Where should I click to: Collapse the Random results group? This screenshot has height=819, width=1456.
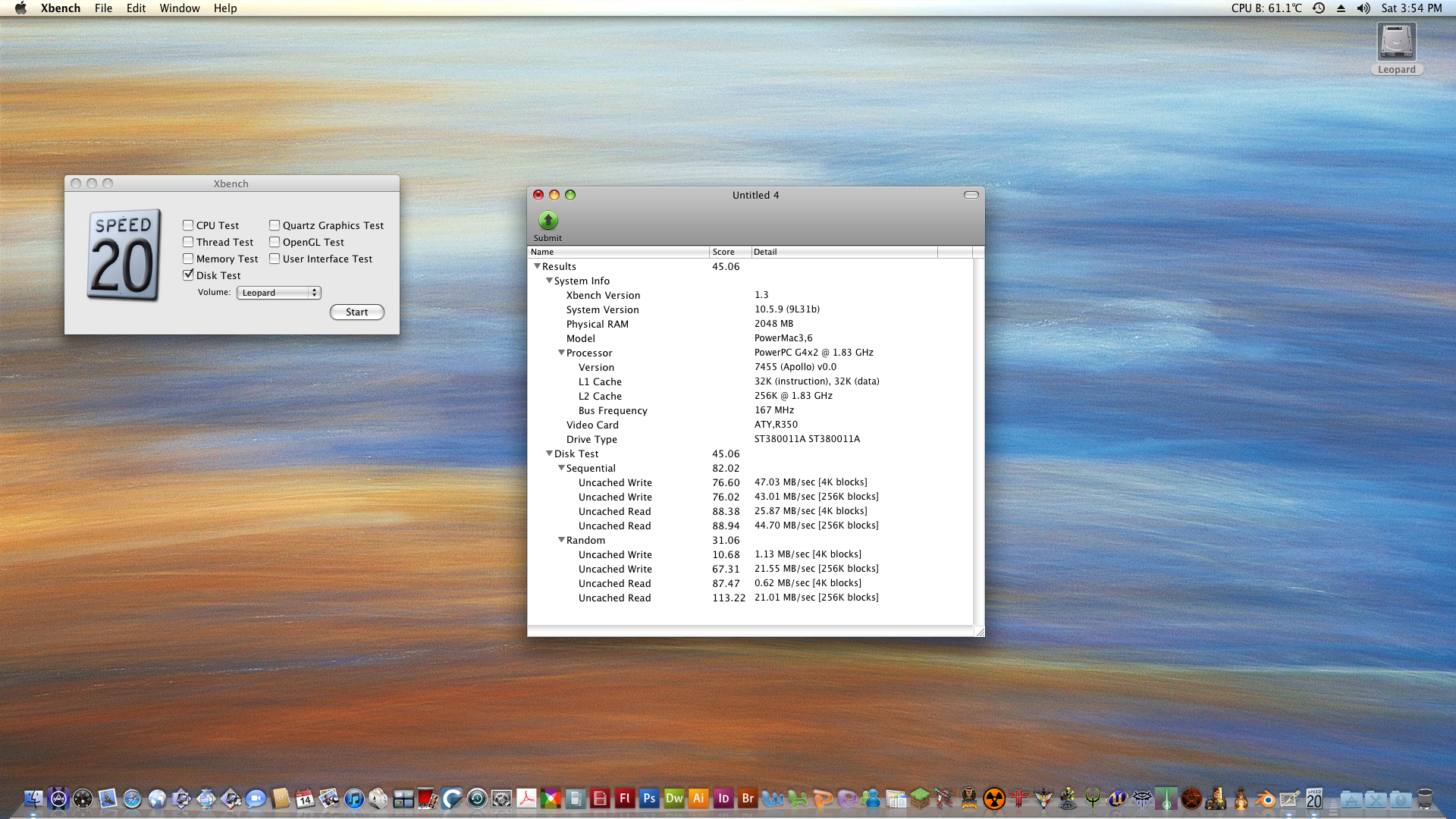coord(562,540)
